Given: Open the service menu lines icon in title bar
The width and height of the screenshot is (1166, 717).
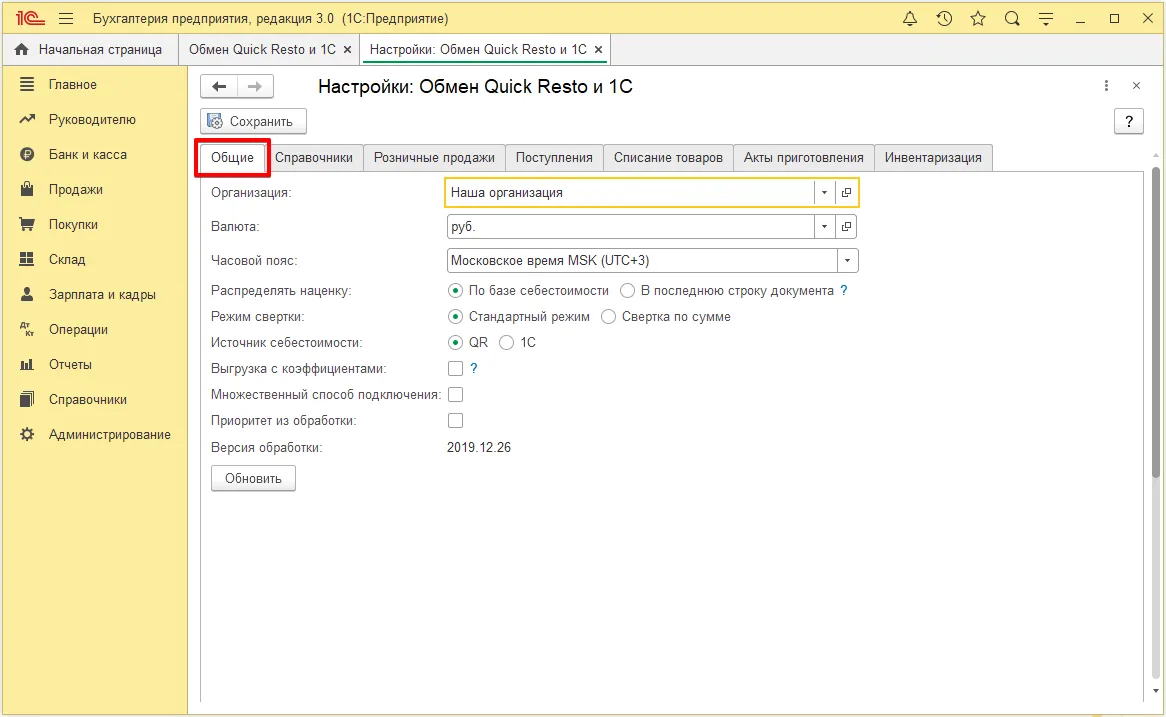Looking at the screenshot, I should click(x=1046, y=19).
